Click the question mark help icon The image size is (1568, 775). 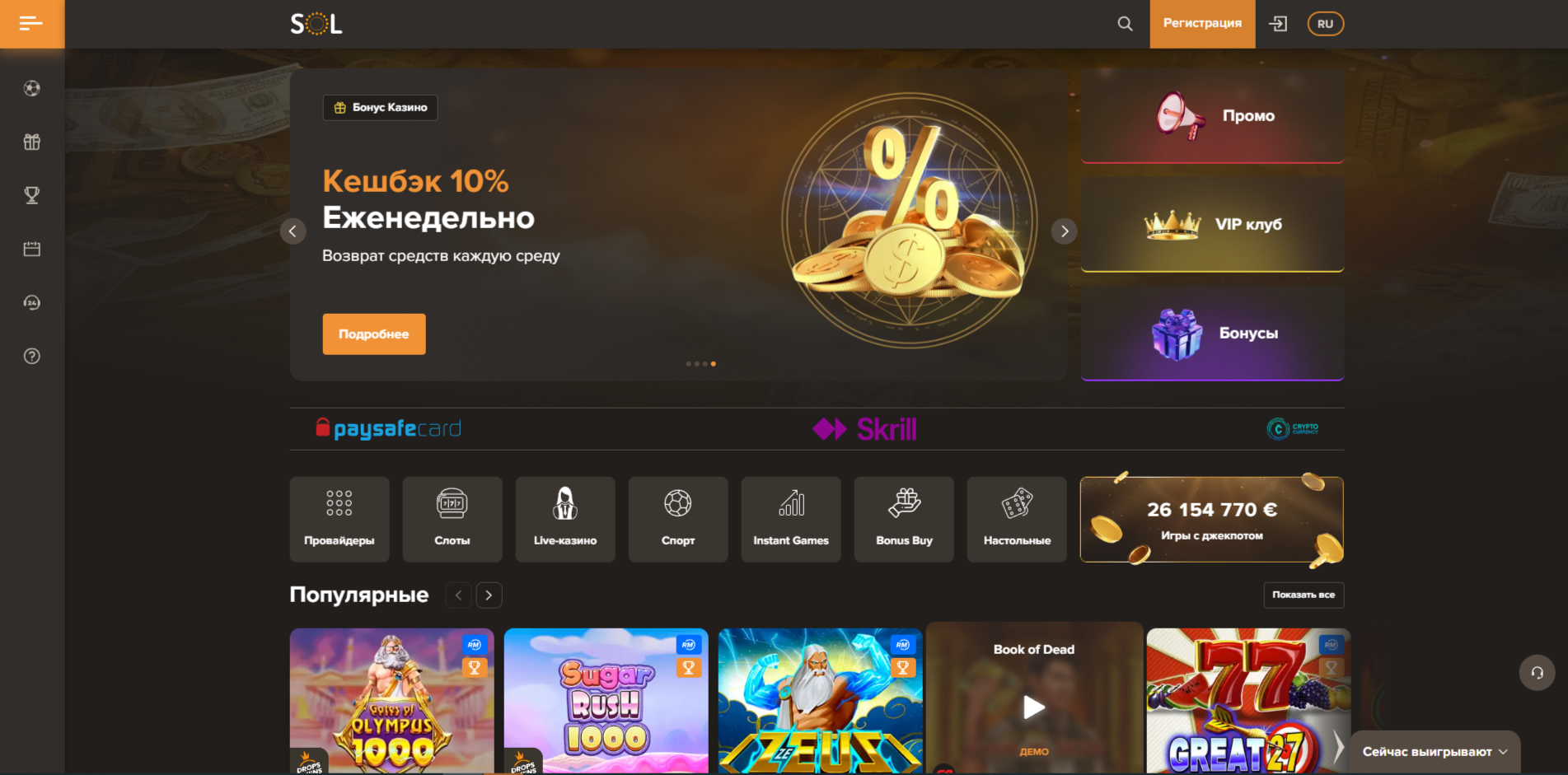pyautogui.click(x=32, y=356)
